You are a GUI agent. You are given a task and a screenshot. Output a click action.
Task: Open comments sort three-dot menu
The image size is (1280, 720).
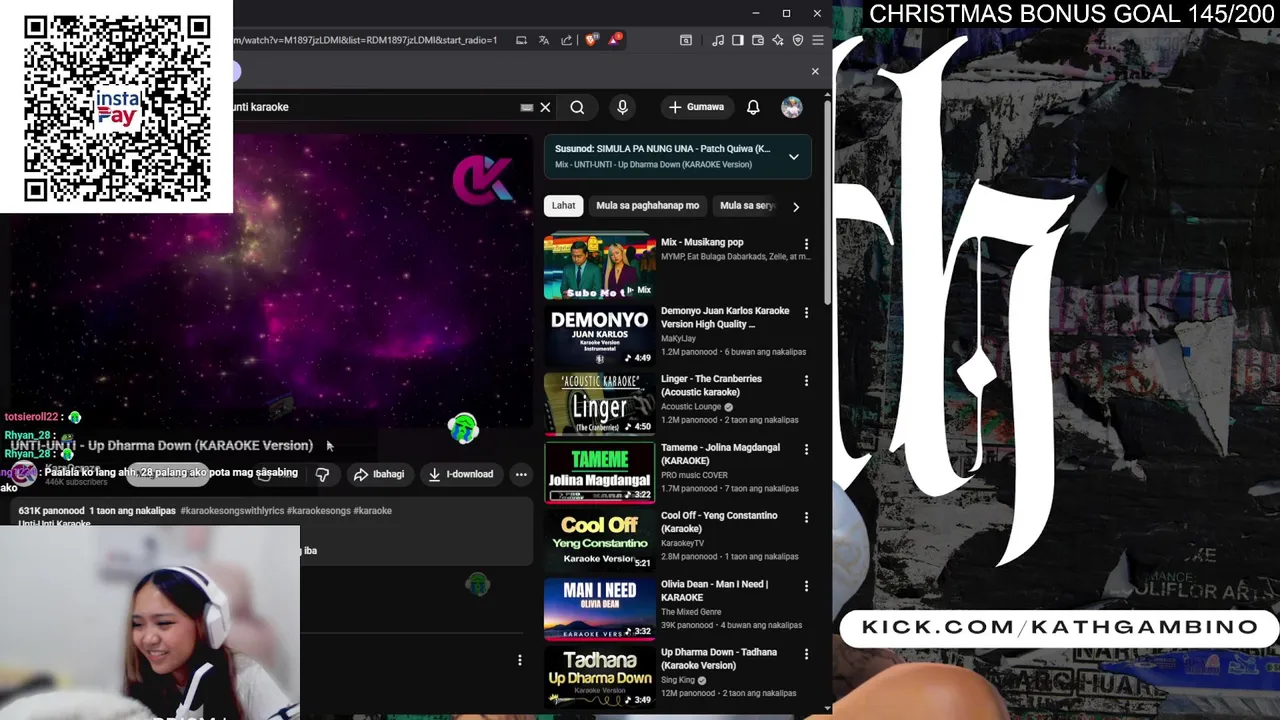[519, 660]
